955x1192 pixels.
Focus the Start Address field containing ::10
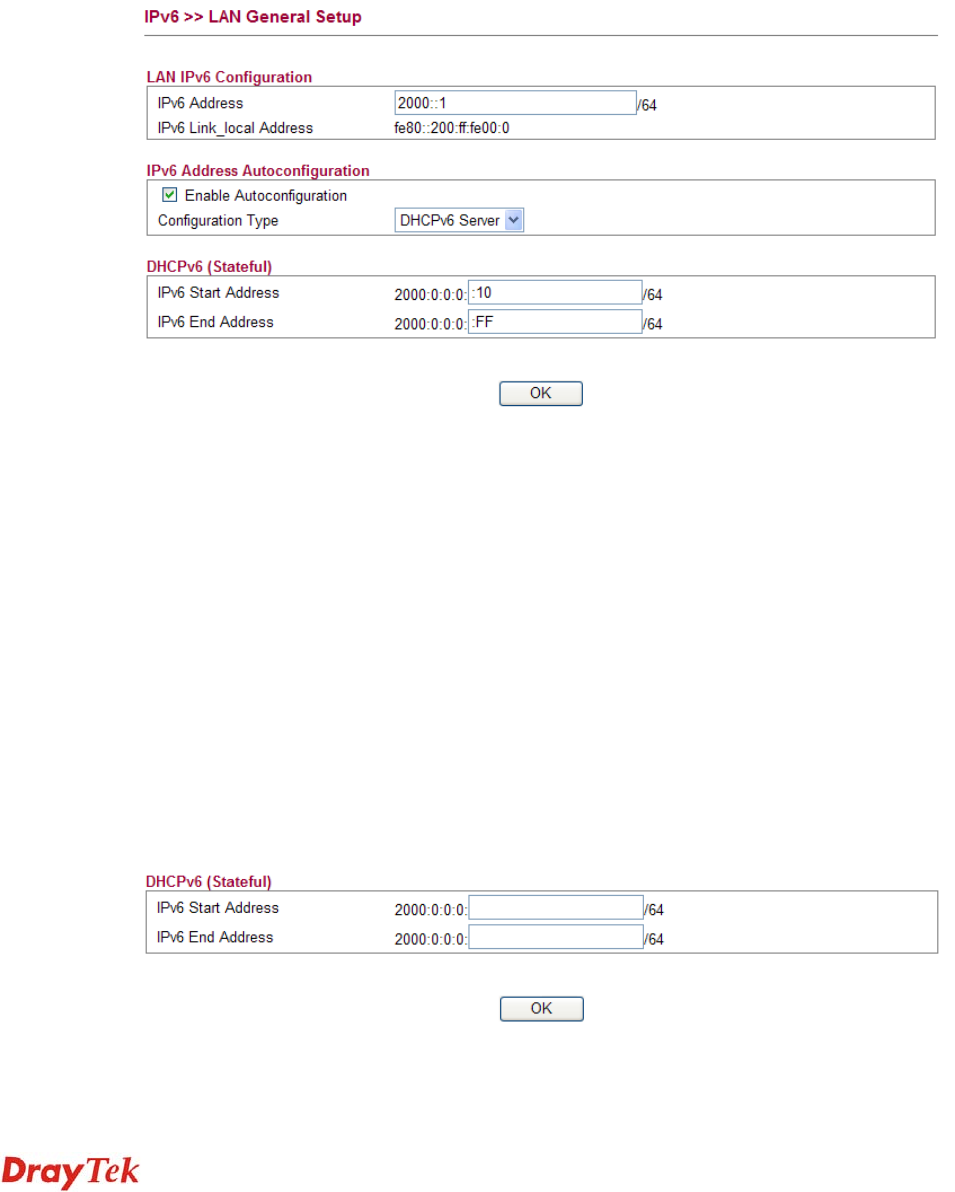(554, 292)
